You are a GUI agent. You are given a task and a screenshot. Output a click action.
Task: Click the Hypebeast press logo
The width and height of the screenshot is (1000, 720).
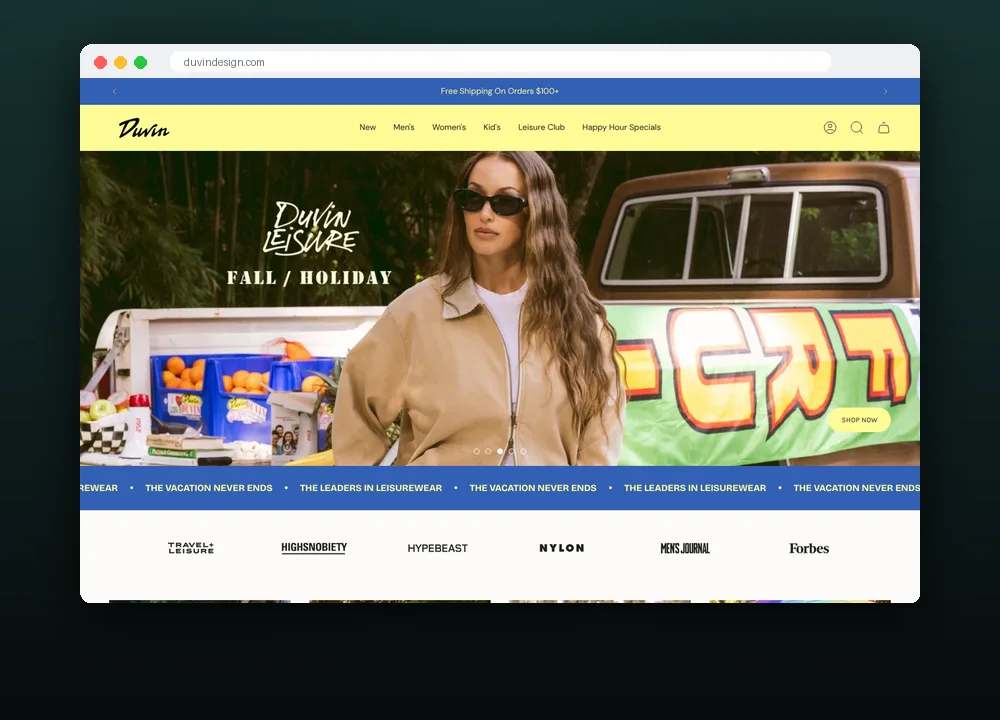438,548
